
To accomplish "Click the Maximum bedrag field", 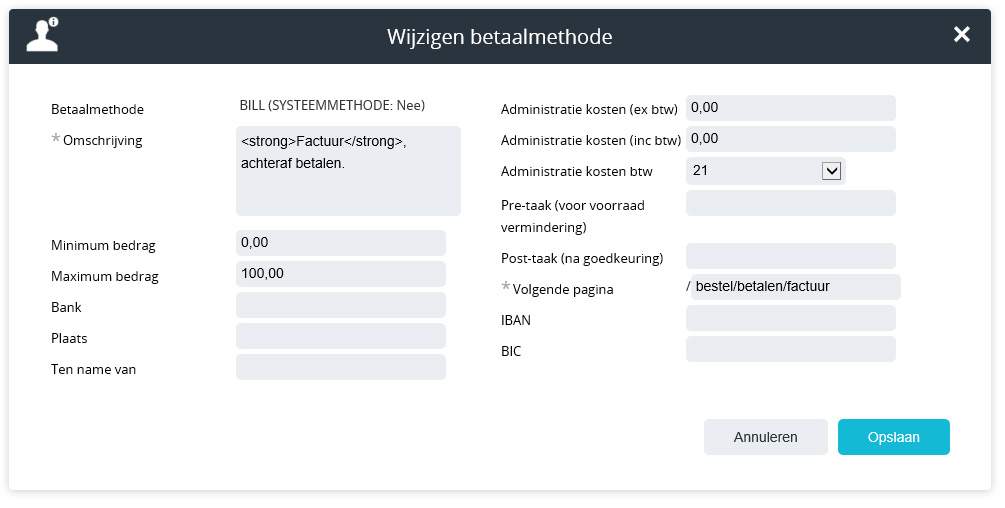I will [340, 274].
